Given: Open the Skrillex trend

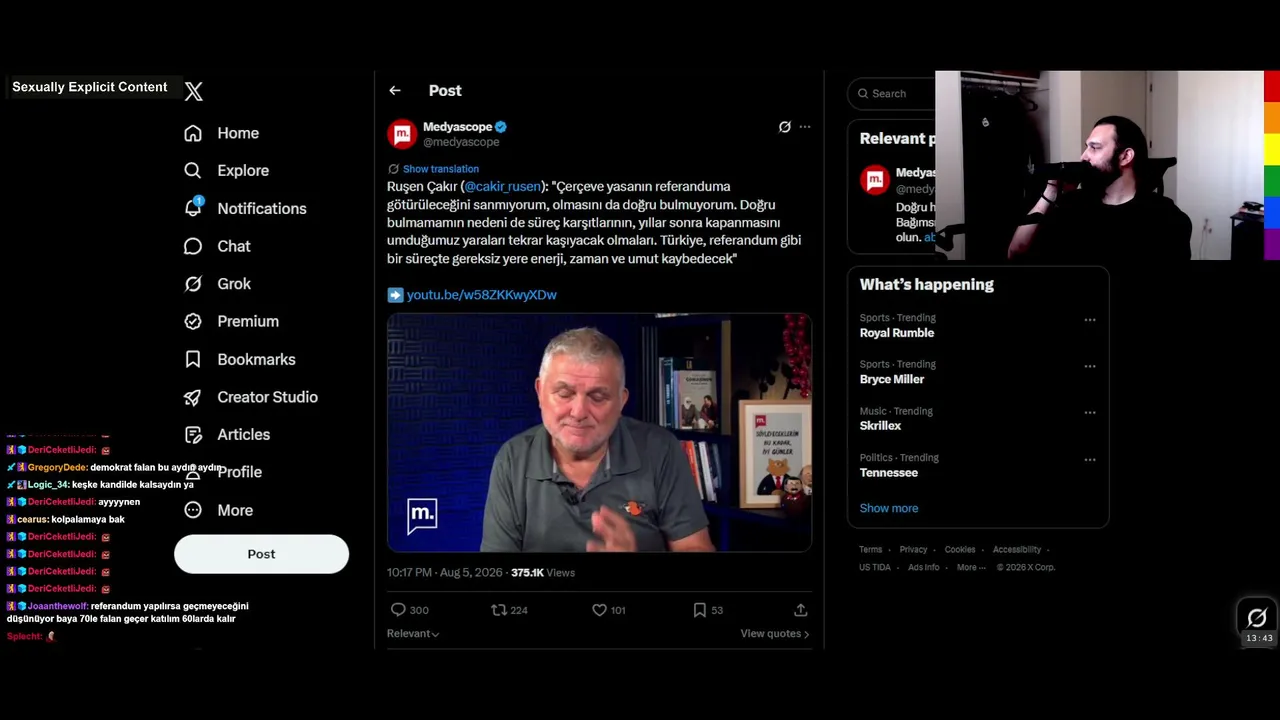Looking at the screenshot, I should pyautogui.click(x=880, y=426).
